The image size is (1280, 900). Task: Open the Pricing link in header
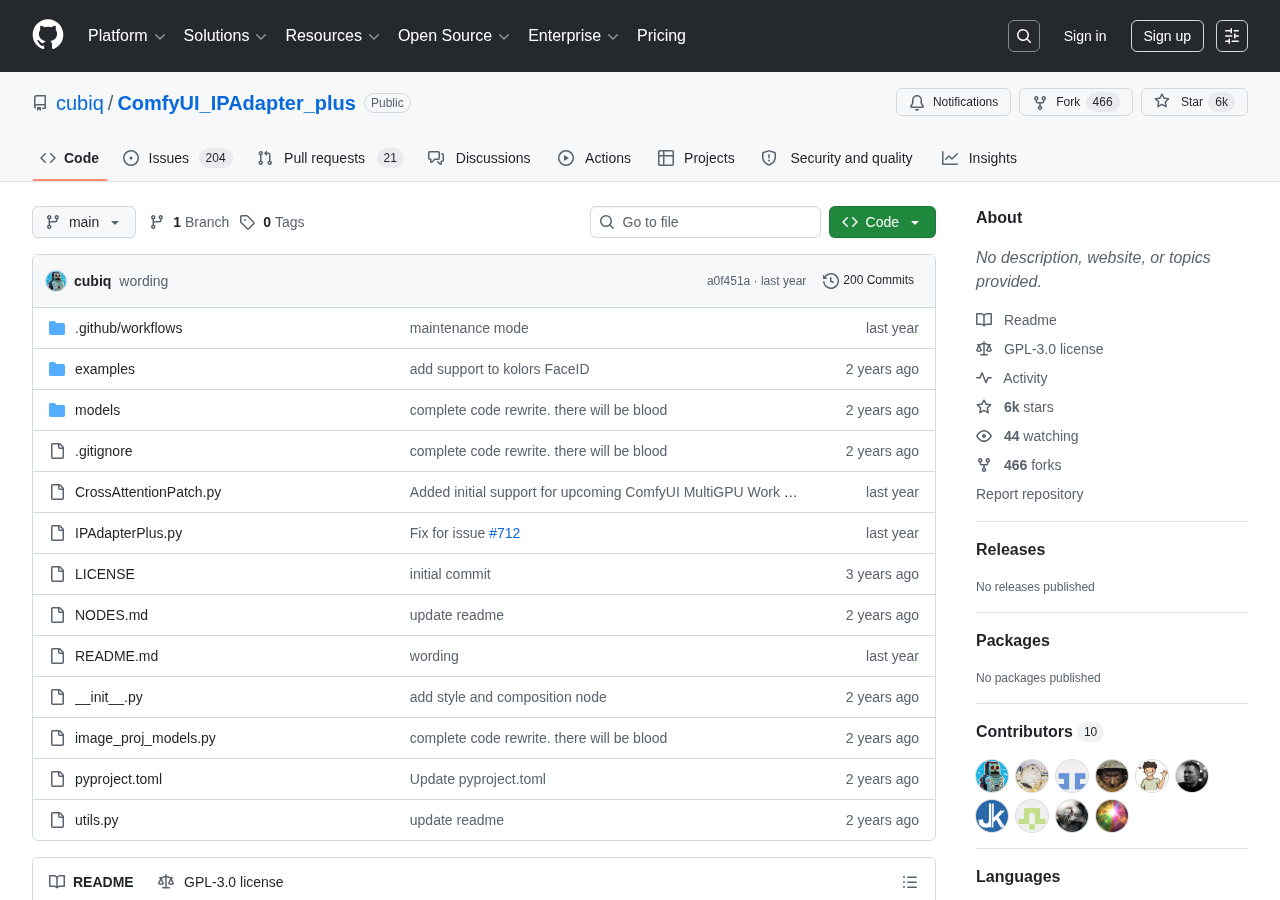[x=661, y=36]
